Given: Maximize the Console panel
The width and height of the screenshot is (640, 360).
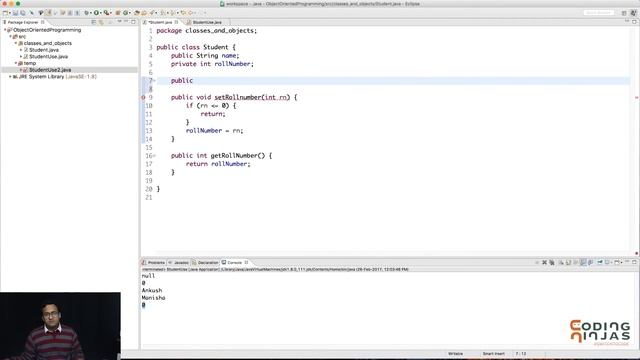Looking at the screenshot, I should click(x=635, y=262).
